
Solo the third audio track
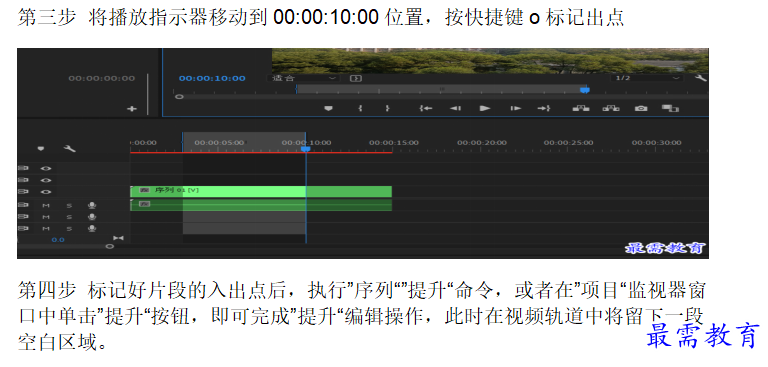pyautogui.click(x=69, y=228)
